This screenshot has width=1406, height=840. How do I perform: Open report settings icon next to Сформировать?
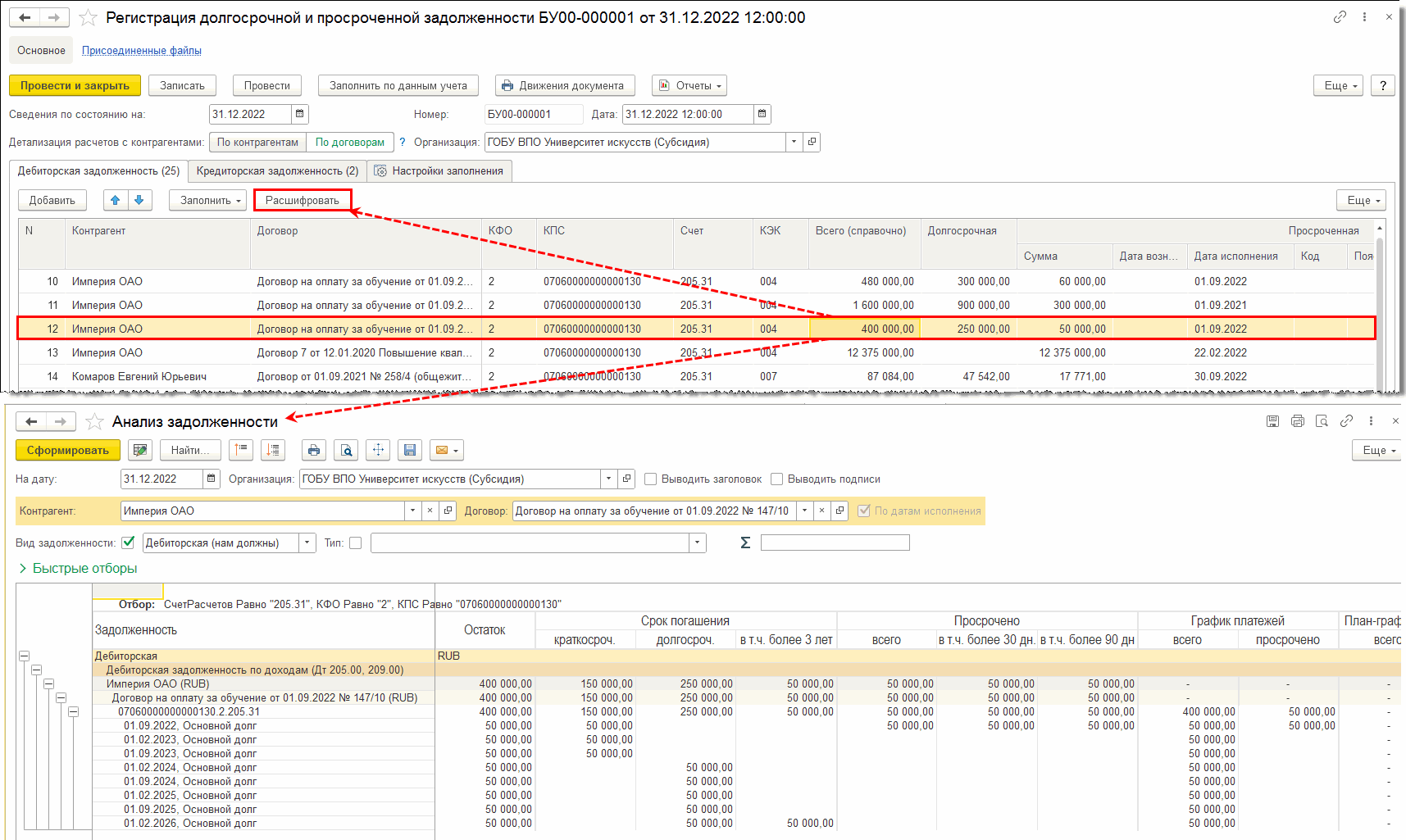[140, 450]
